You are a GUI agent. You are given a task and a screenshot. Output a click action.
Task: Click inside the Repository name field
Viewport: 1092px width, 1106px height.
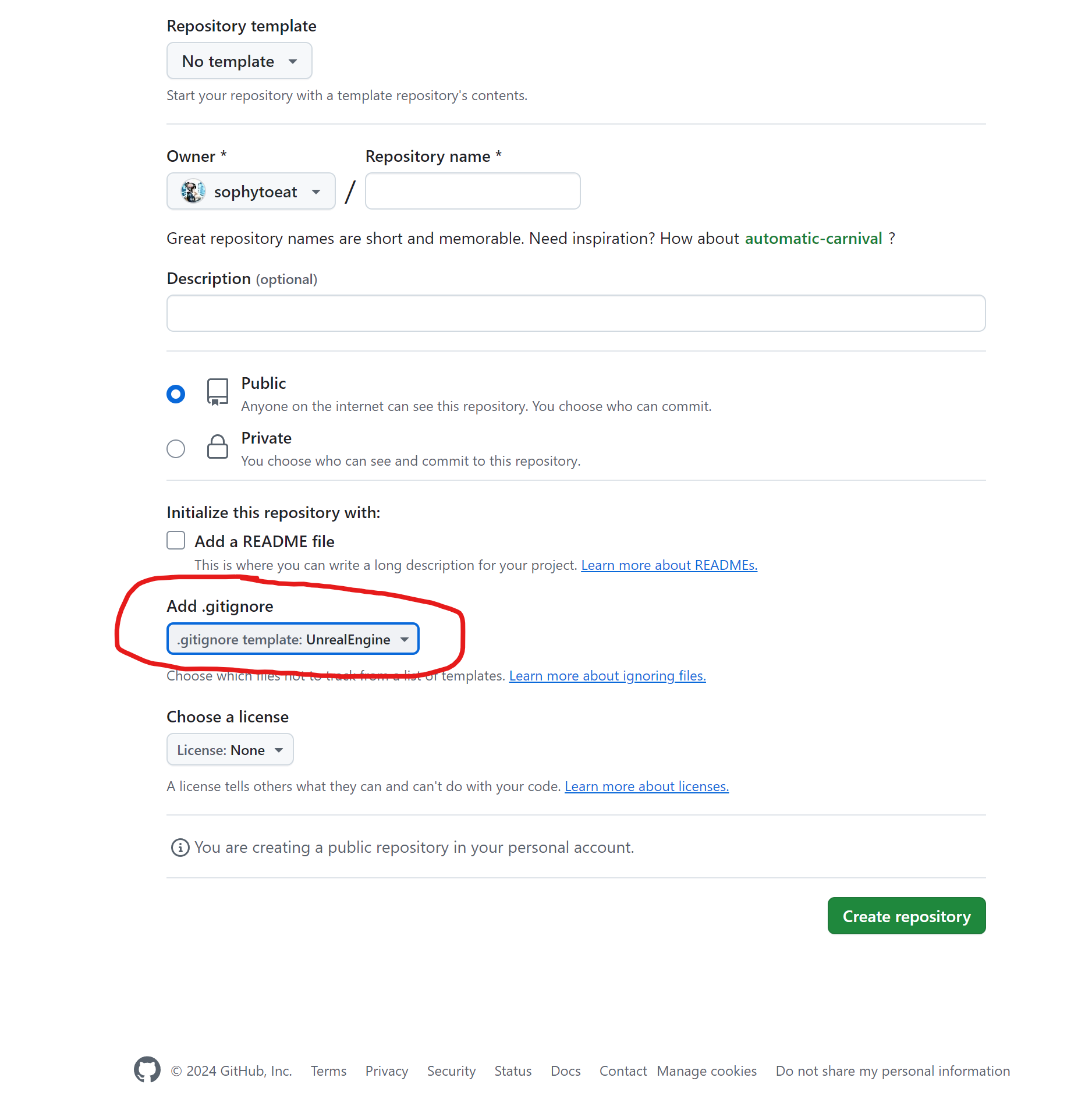(472, 191)
